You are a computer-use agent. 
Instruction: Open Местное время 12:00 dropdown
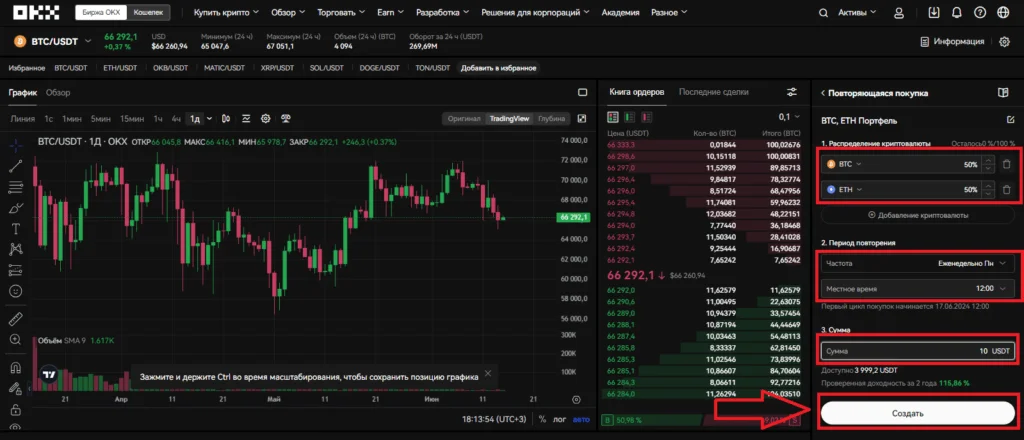click(918, 289)
